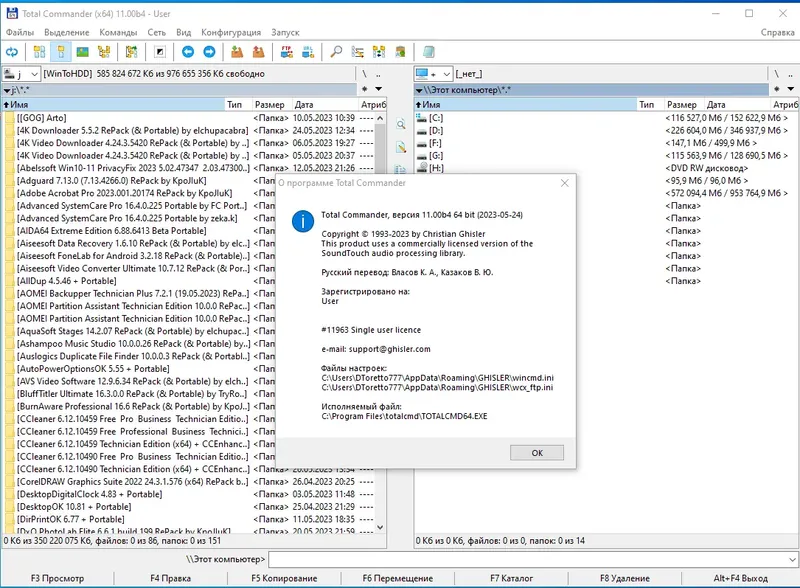
Task: Expand right panel path history at Этот компьютер
Action: (419, 90)
